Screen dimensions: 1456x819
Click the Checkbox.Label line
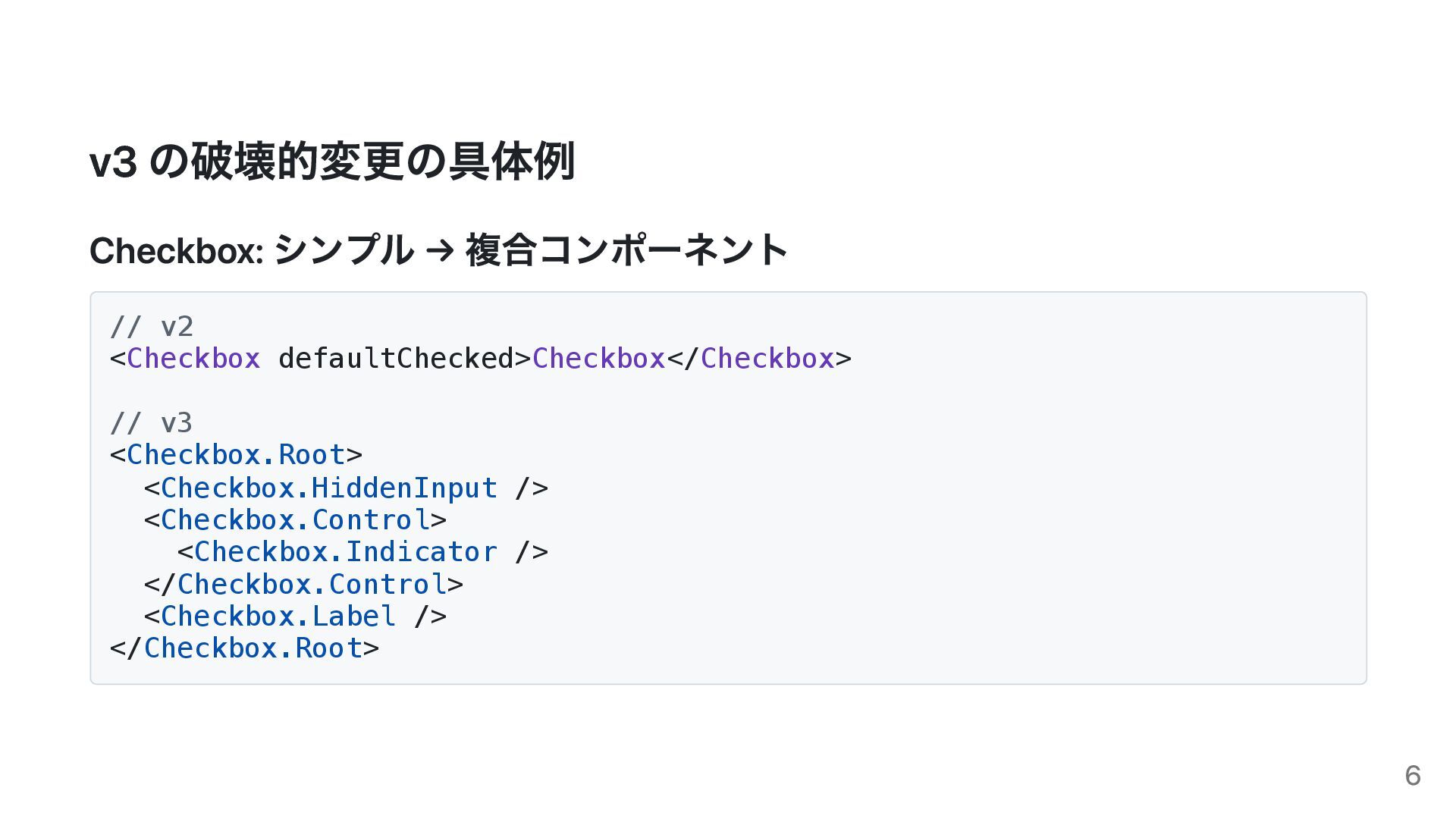coord(295,617)
